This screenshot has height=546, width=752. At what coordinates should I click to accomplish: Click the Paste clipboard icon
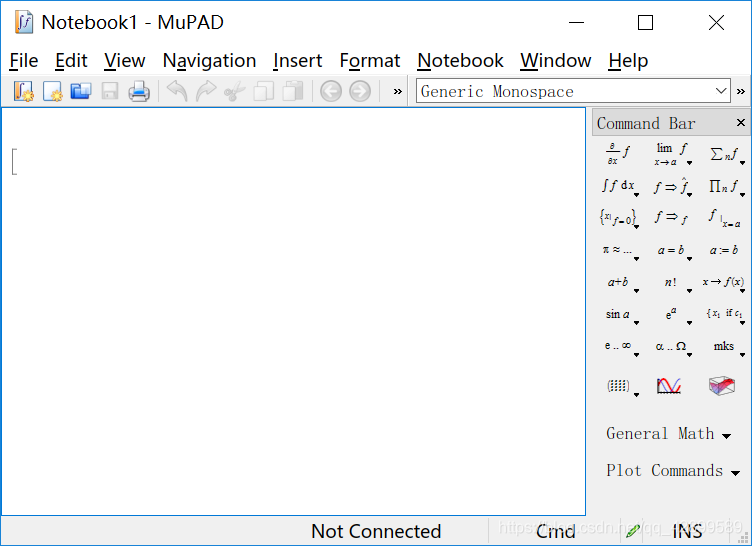(292, 91)
